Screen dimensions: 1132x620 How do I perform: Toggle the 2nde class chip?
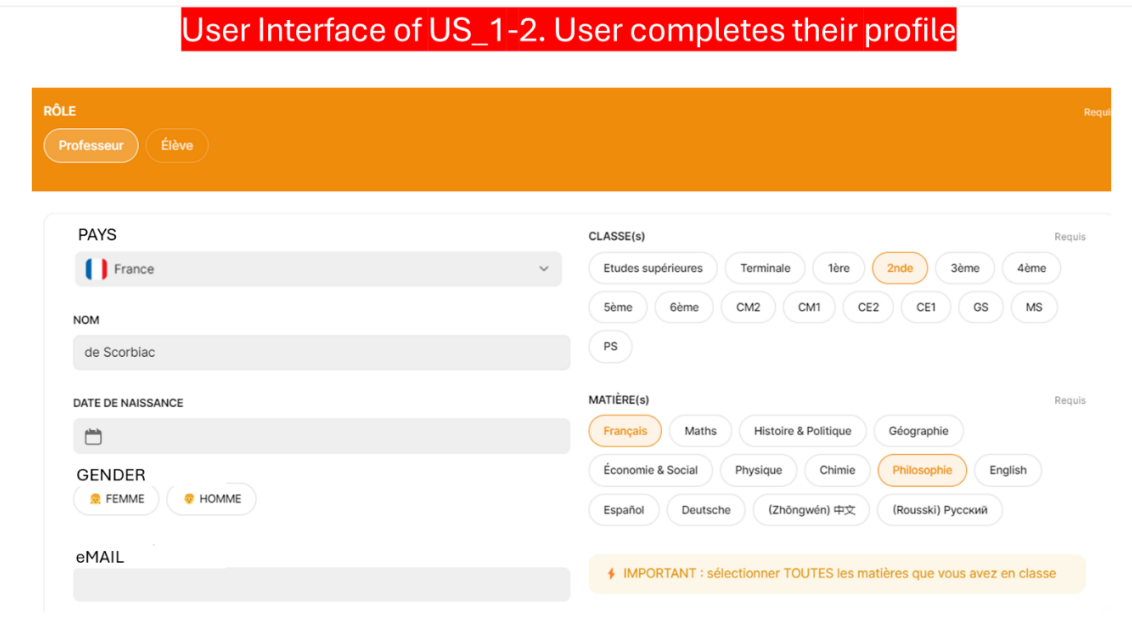tap(900, 268)
